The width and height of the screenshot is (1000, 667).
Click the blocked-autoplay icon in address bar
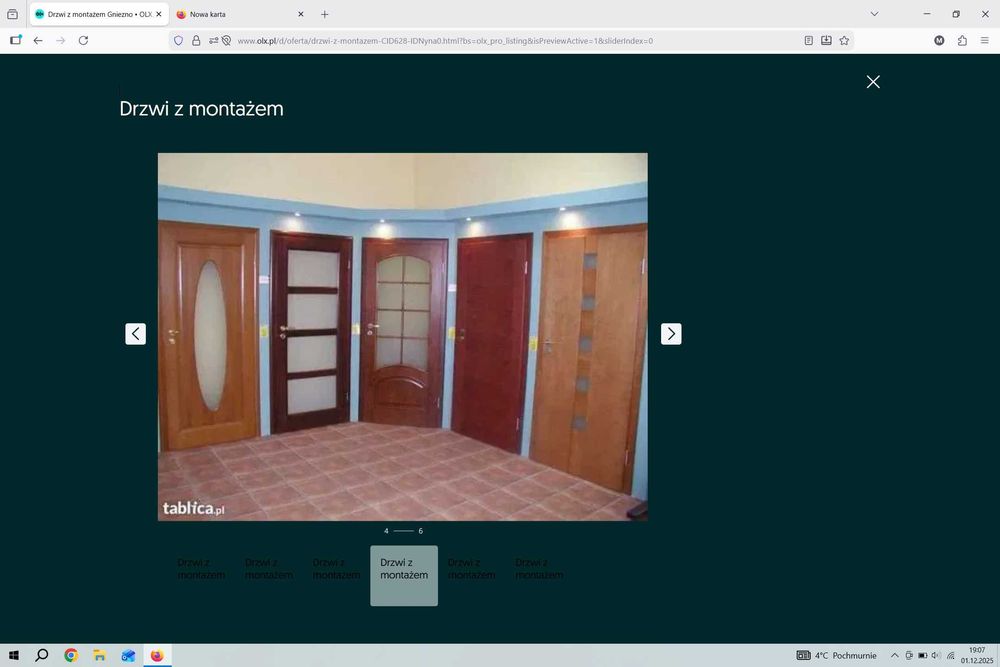(226, 41)
